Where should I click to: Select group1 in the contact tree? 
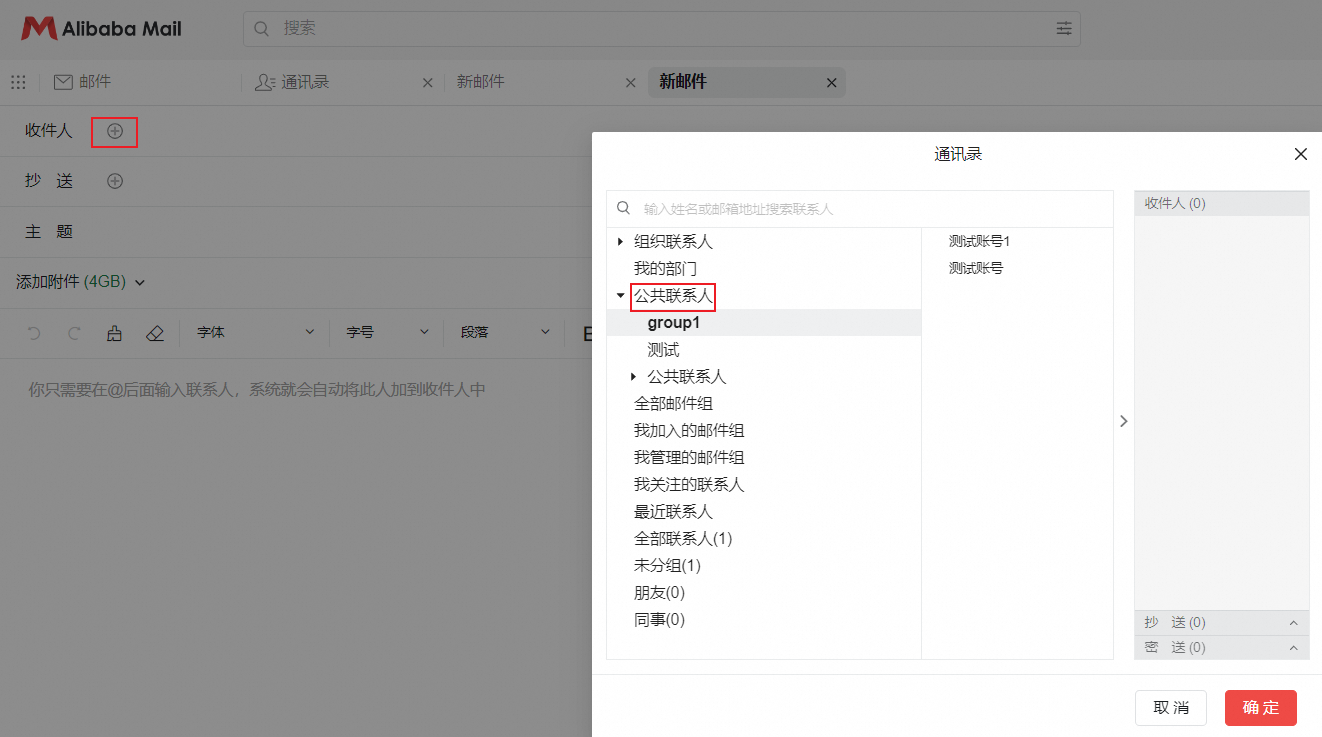coord(674,323)
